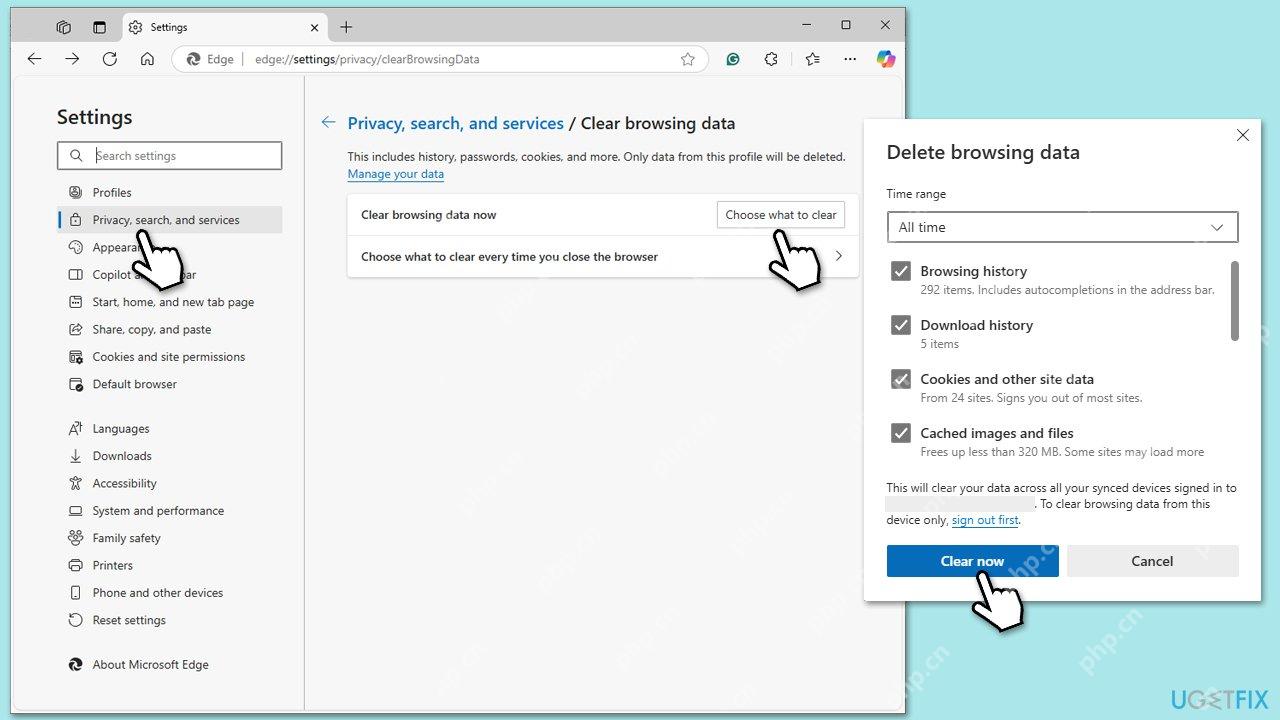Click the Home icon in the toolbar
This screenshot has width=1280, height=720.
pos(148,59)
